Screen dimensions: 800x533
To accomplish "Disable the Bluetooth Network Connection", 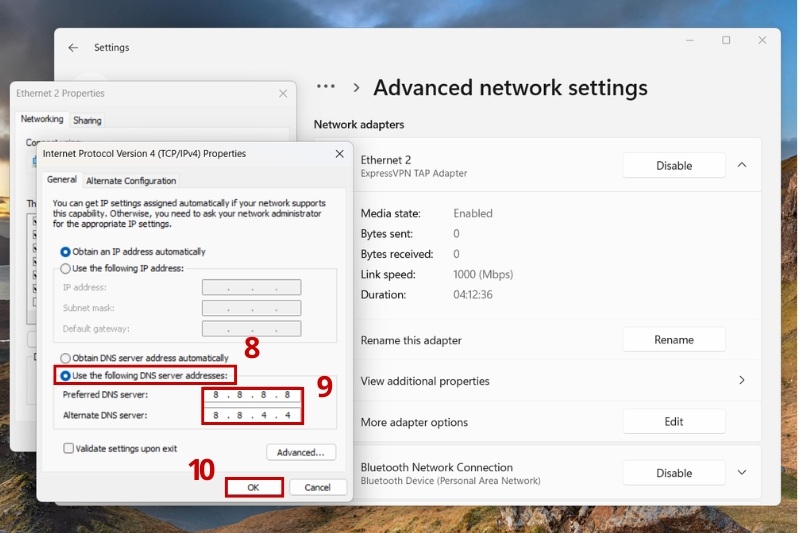I will tap(674, 473).
